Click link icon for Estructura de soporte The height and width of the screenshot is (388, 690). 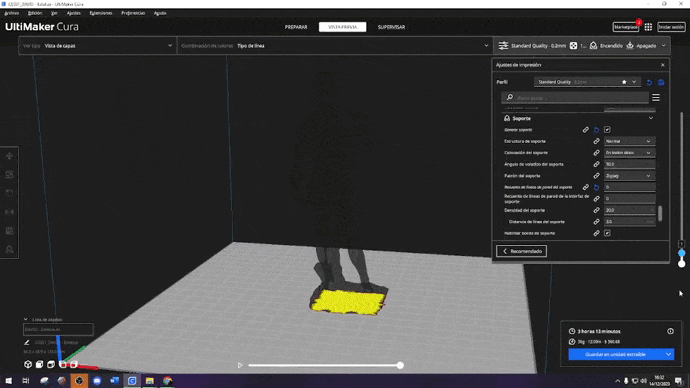coord(596,141)
